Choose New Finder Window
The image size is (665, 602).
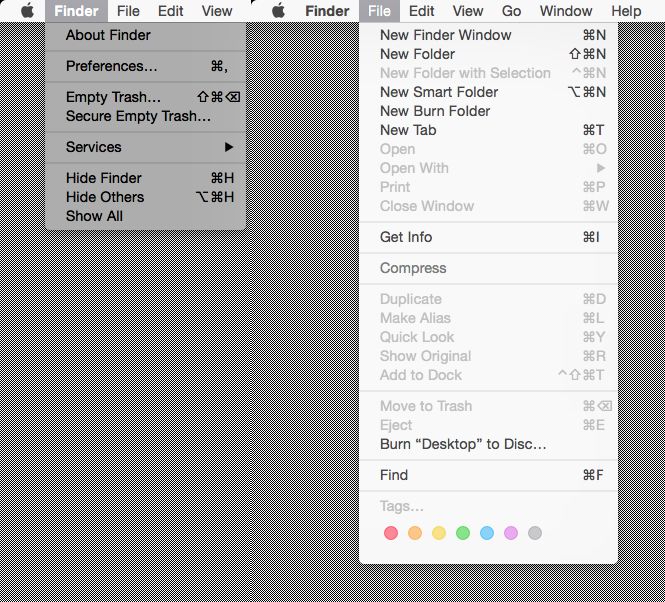pos(445,35)
